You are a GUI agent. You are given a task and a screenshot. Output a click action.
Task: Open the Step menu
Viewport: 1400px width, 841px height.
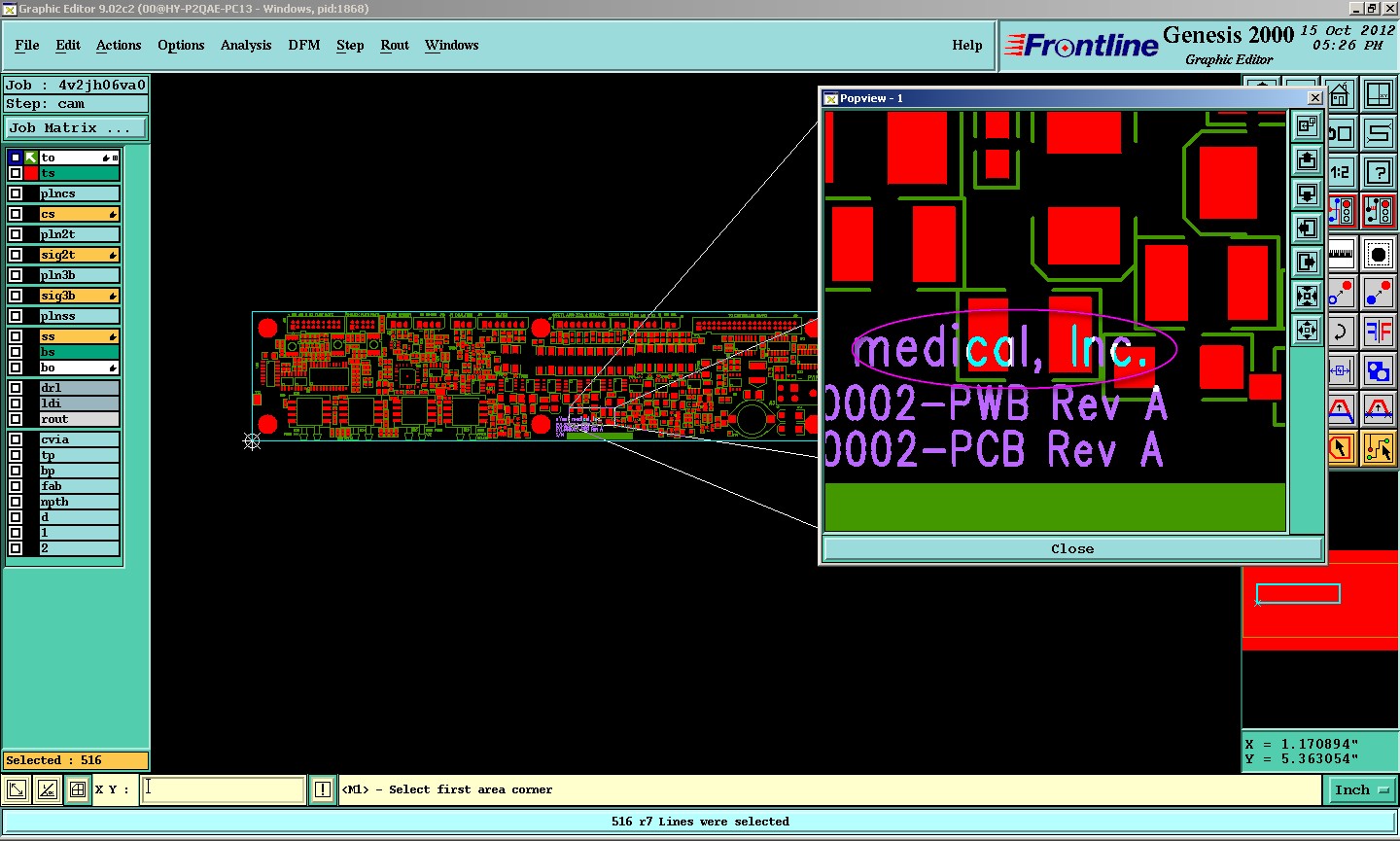tap(350, 45)
